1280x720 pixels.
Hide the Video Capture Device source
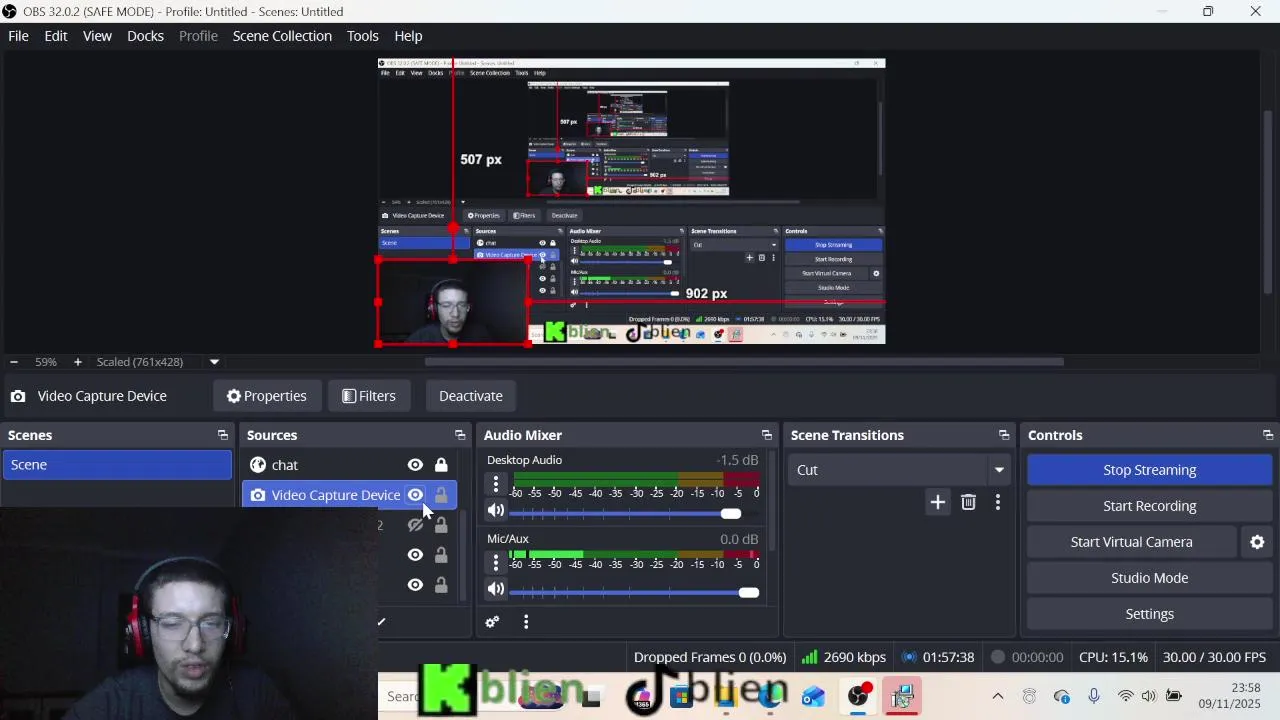coord(415,495)
